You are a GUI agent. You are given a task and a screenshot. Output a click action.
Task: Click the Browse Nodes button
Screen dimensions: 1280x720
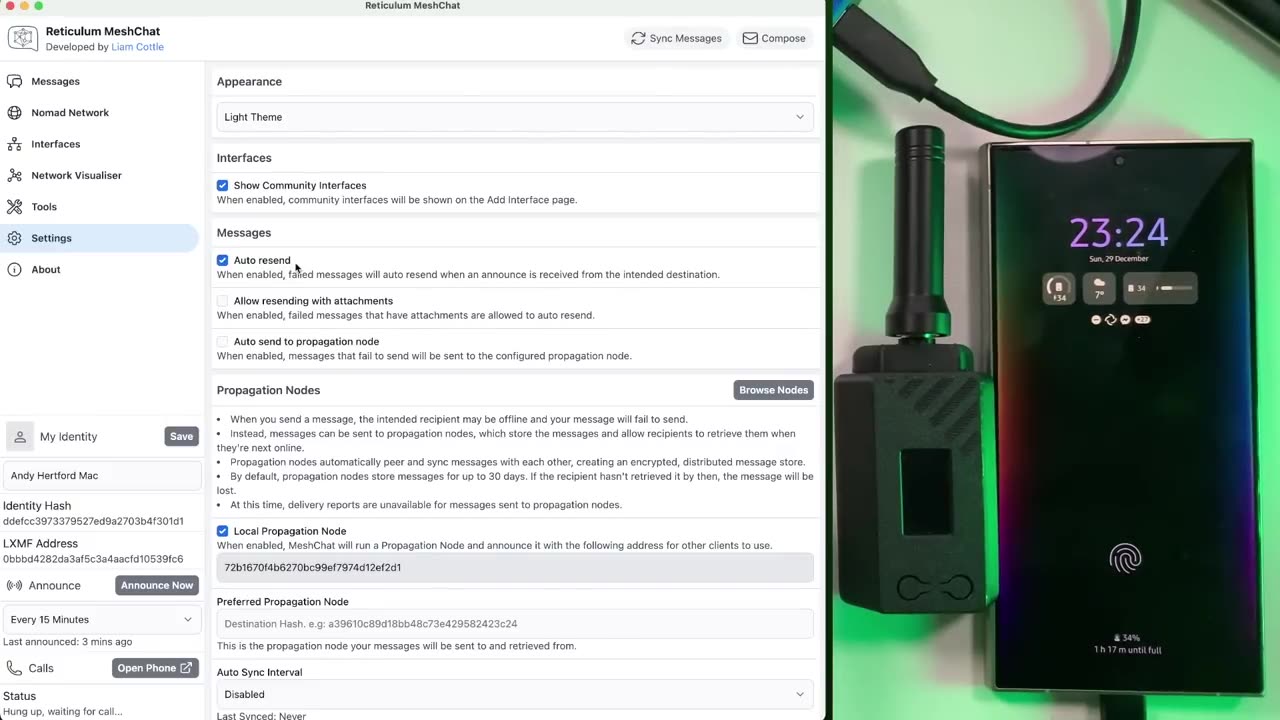coord(773,390)
